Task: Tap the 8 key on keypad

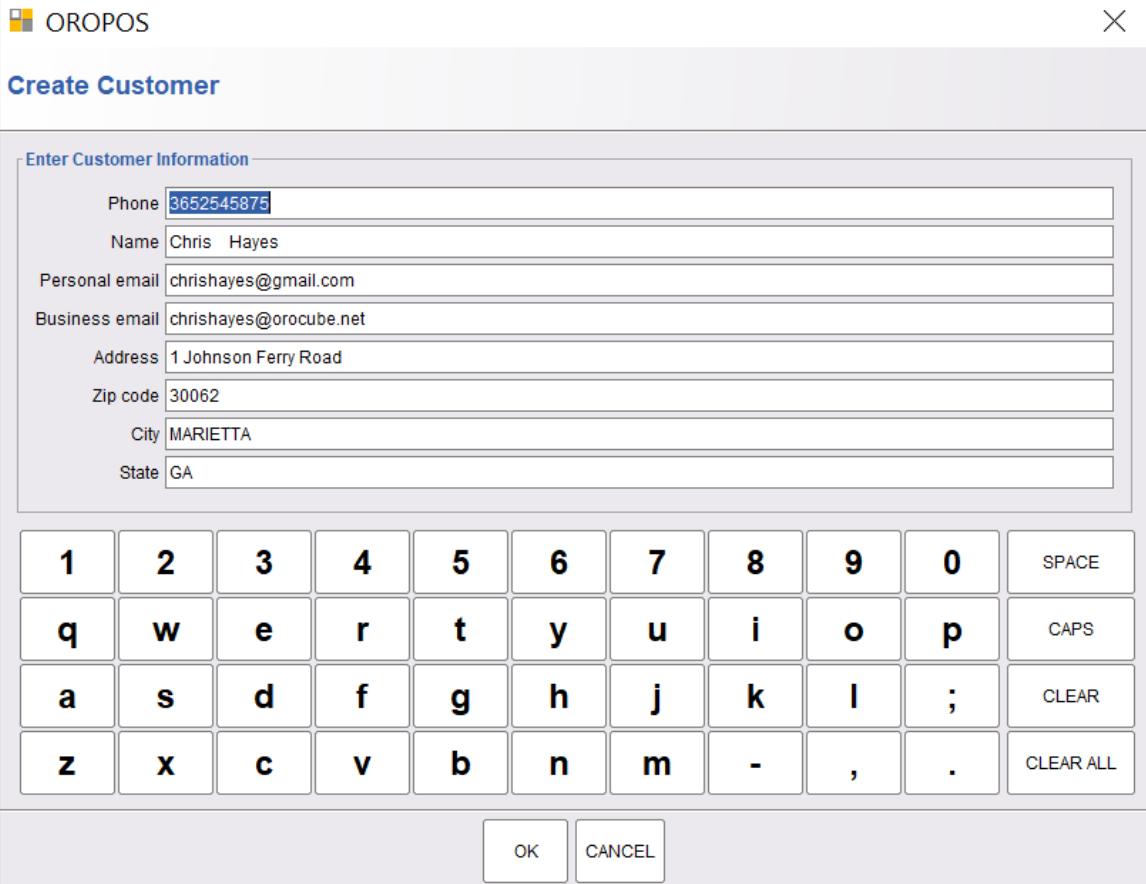Action: point(756,563)
